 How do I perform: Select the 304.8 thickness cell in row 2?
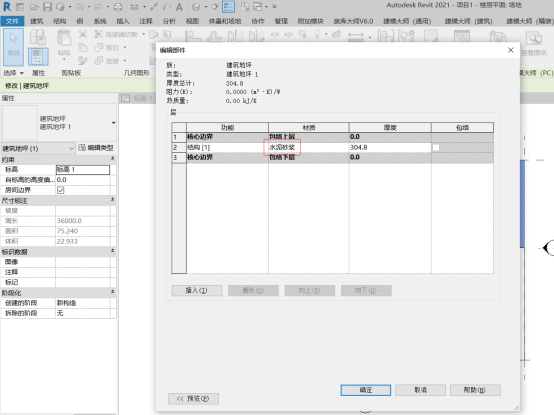tap(390, 147)
